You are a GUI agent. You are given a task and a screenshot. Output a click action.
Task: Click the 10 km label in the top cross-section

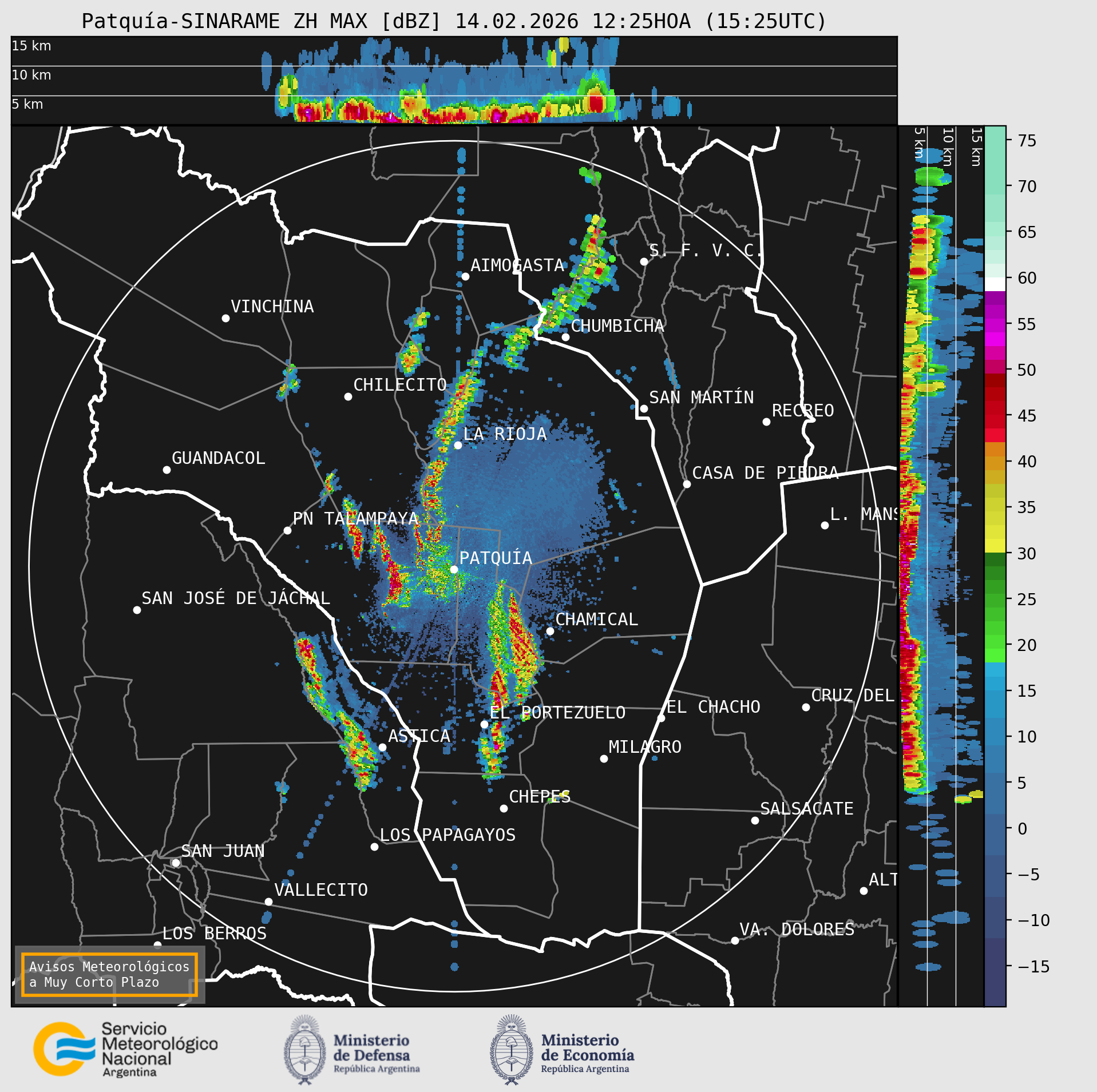(31, 75)
